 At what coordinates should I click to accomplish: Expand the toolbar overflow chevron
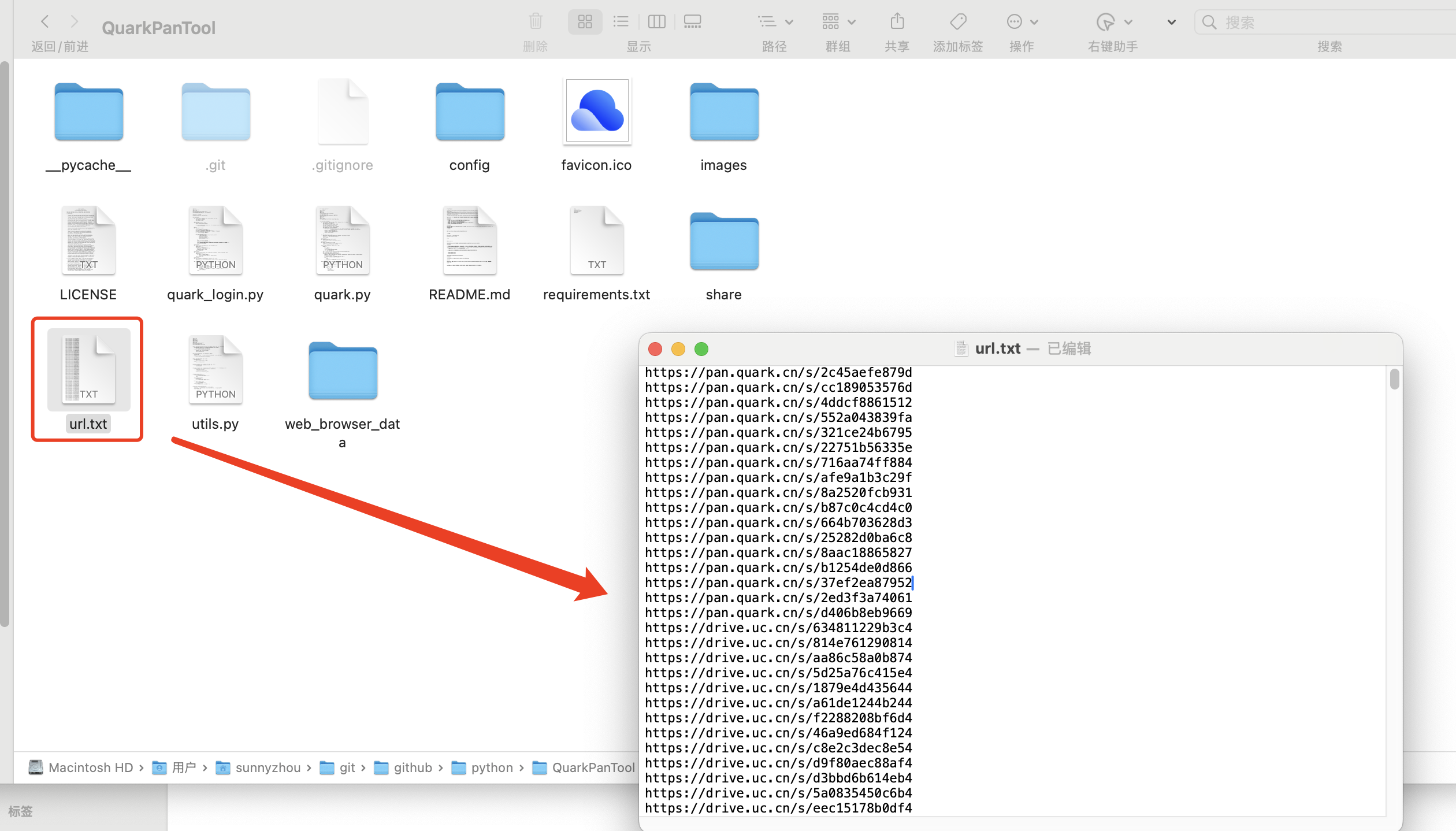(x=1172, y=22)
